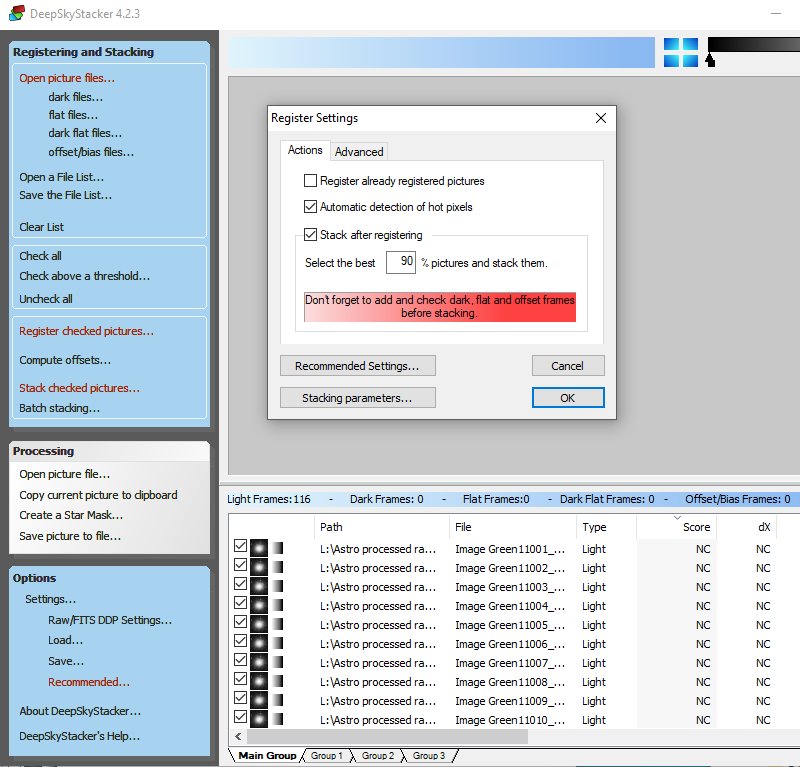Viewport: 800px width, 767px height.
Task: Switch to Group 1 tab
Action: coord(327,755)
